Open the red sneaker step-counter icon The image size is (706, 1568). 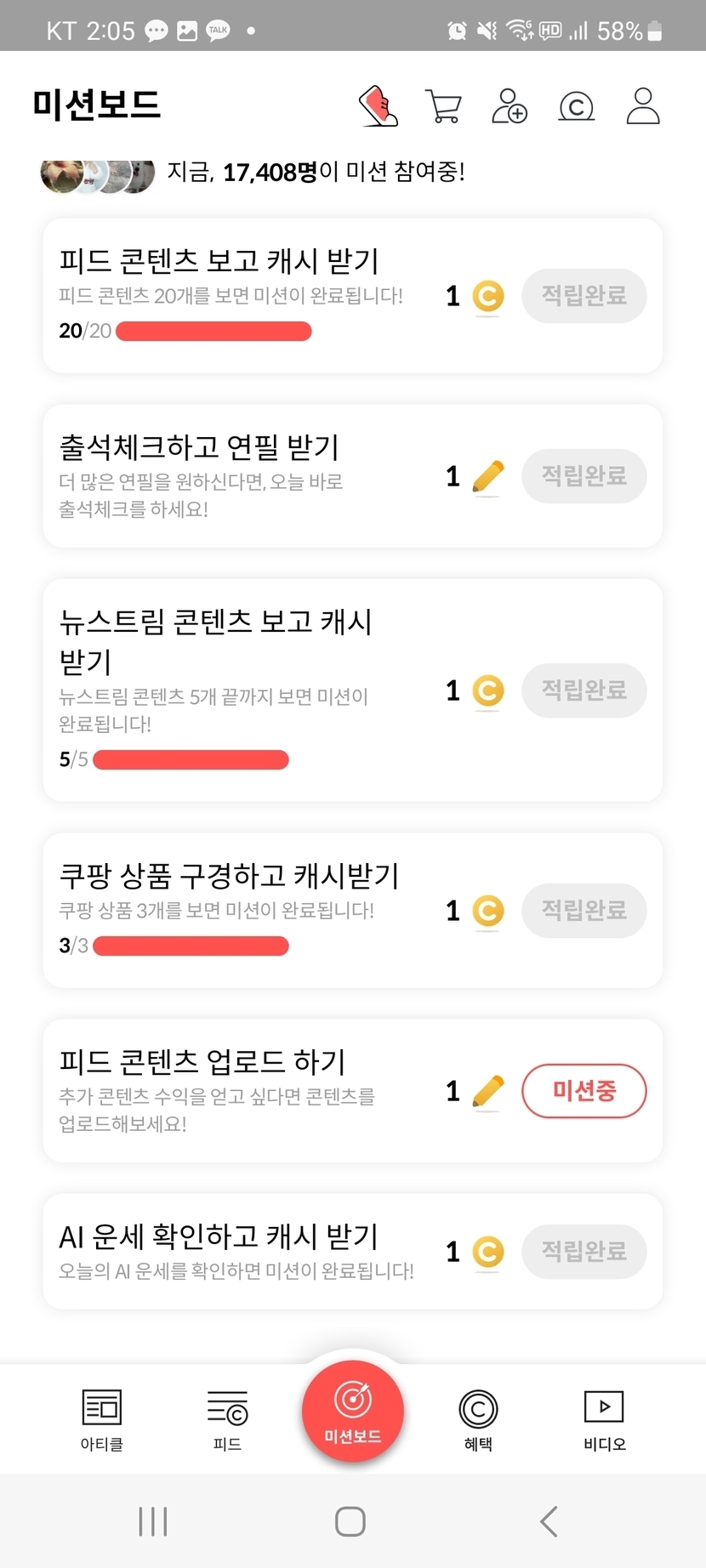pyautogui.click(x=379, y=106)
